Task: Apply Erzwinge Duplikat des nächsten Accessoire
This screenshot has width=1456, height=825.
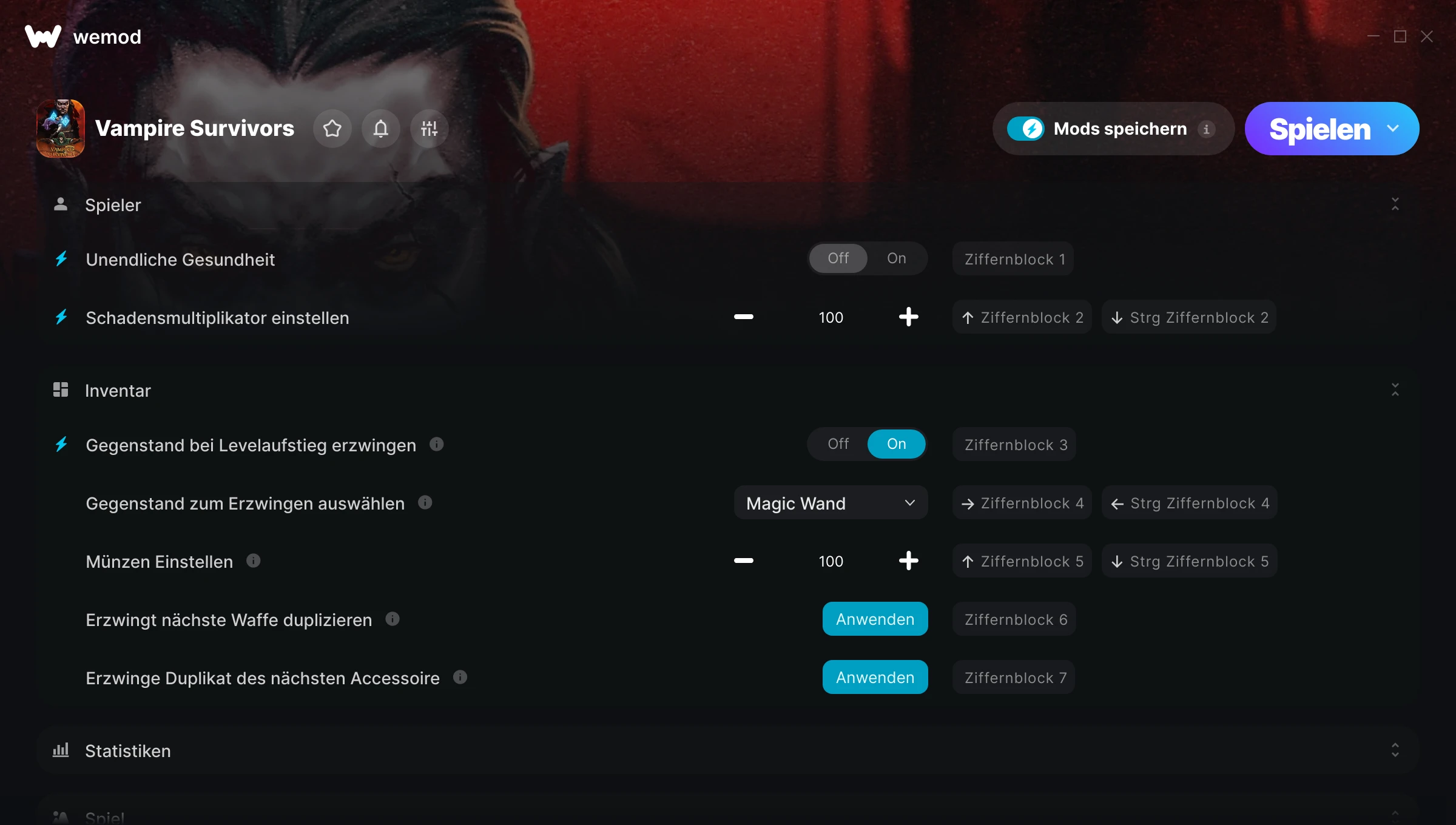Action: (x=875, y=677)
